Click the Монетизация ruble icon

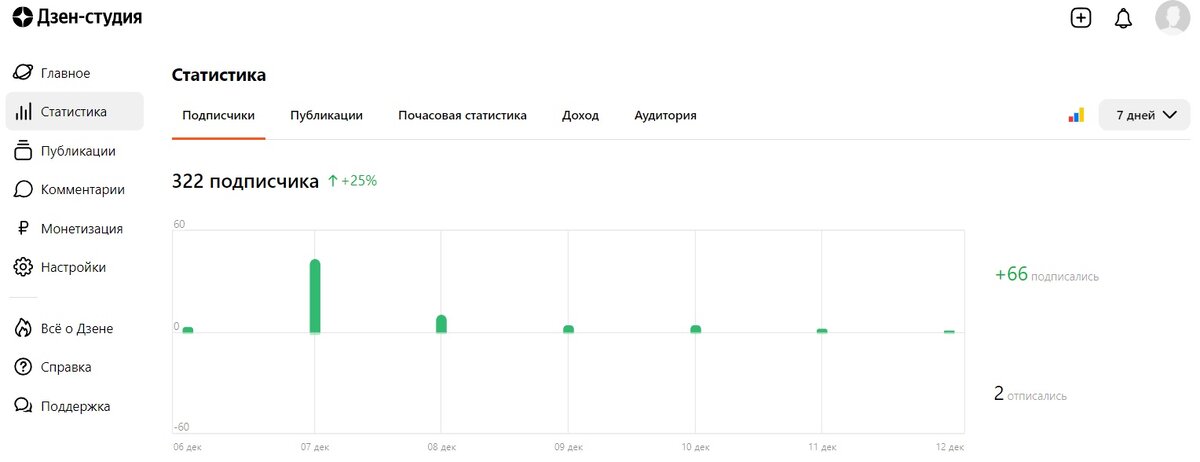(x=22, y=228)
